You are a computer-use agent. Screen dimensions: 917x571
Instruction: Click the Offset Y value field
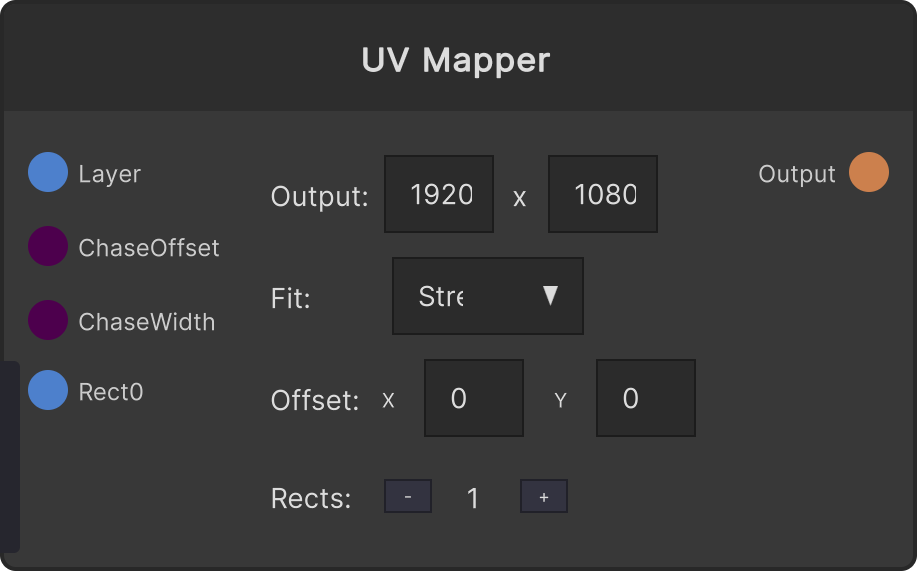pos(646,398)
